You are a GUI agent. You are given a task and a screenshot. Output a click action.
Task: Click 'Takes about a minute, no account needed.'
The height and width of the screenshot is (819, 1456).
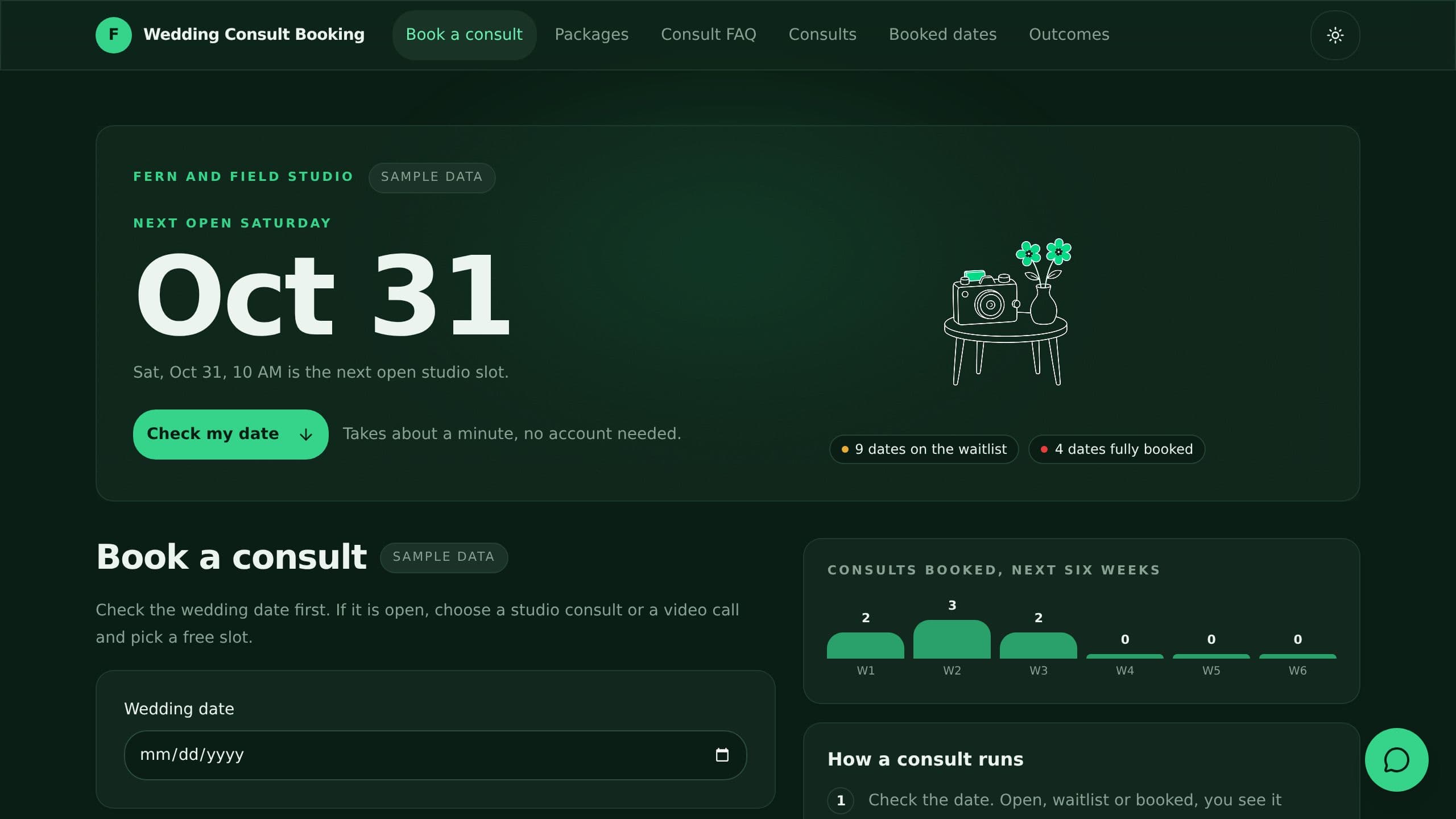(512, 434)
